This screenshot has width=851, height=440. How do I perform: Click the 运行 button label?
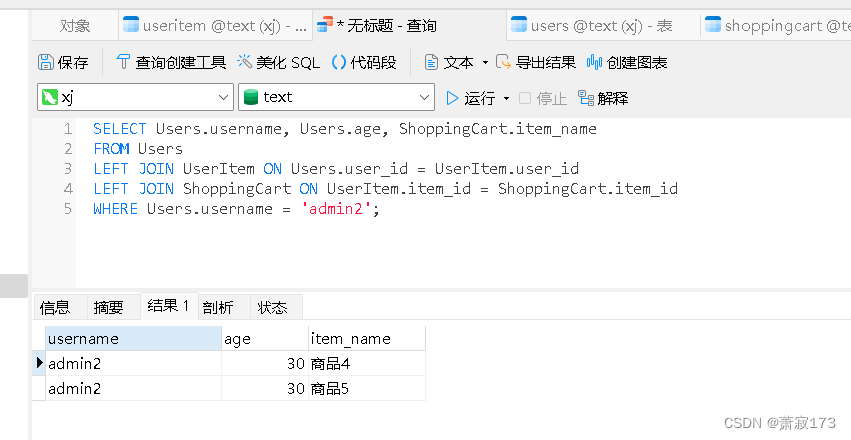479,98
